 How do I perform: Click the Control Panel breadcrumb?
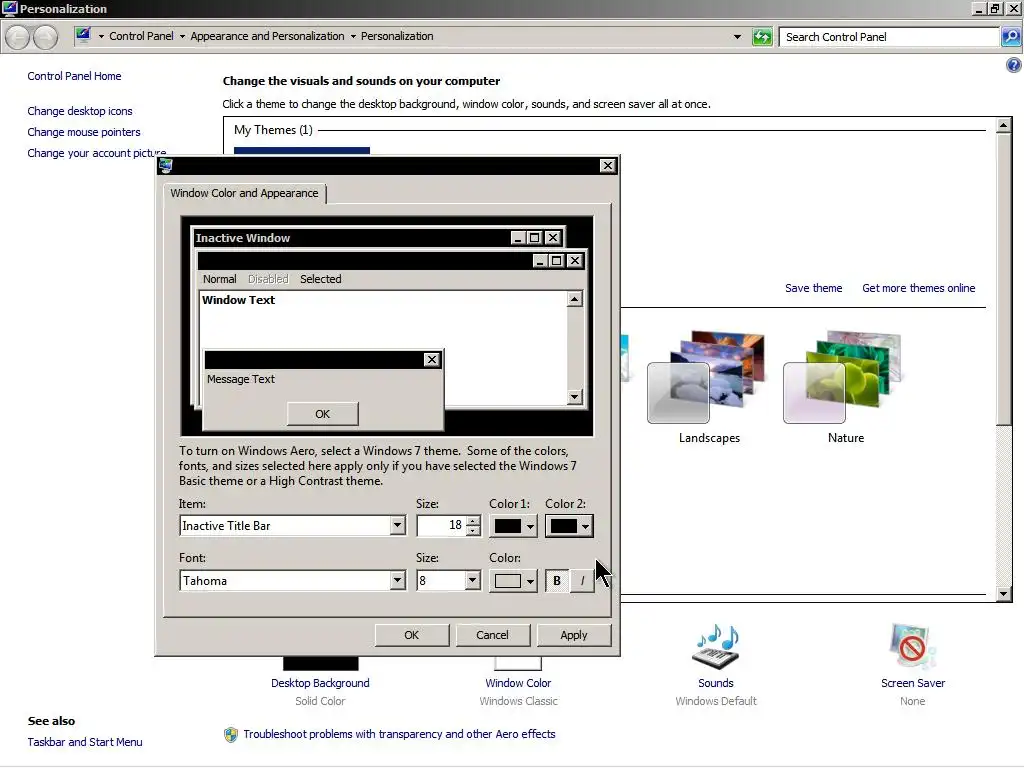coord(141,36)
